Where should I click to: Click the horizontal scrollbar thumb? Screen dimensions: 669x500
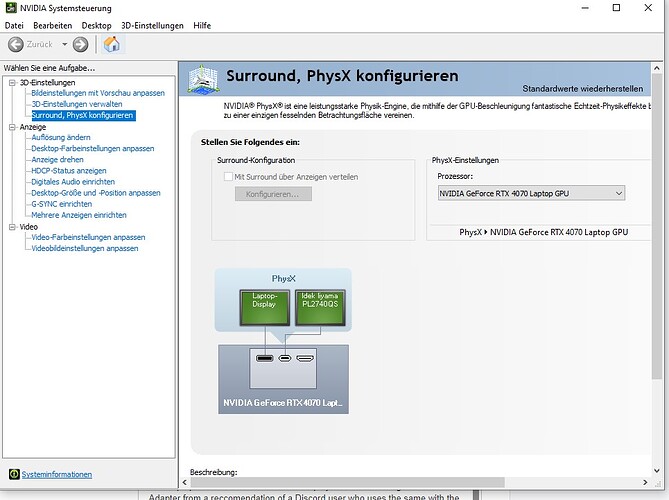(347, 483)
